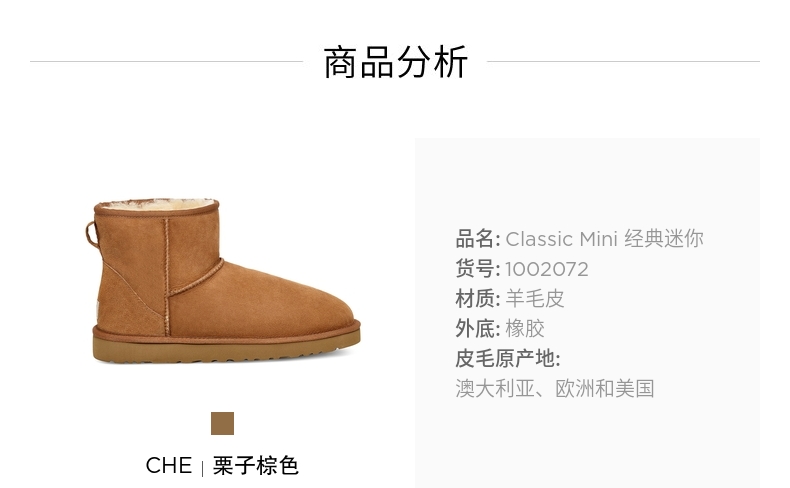Click the sheepskin lining at the boot top
This screenshot has width=790, height=488.
157,204
